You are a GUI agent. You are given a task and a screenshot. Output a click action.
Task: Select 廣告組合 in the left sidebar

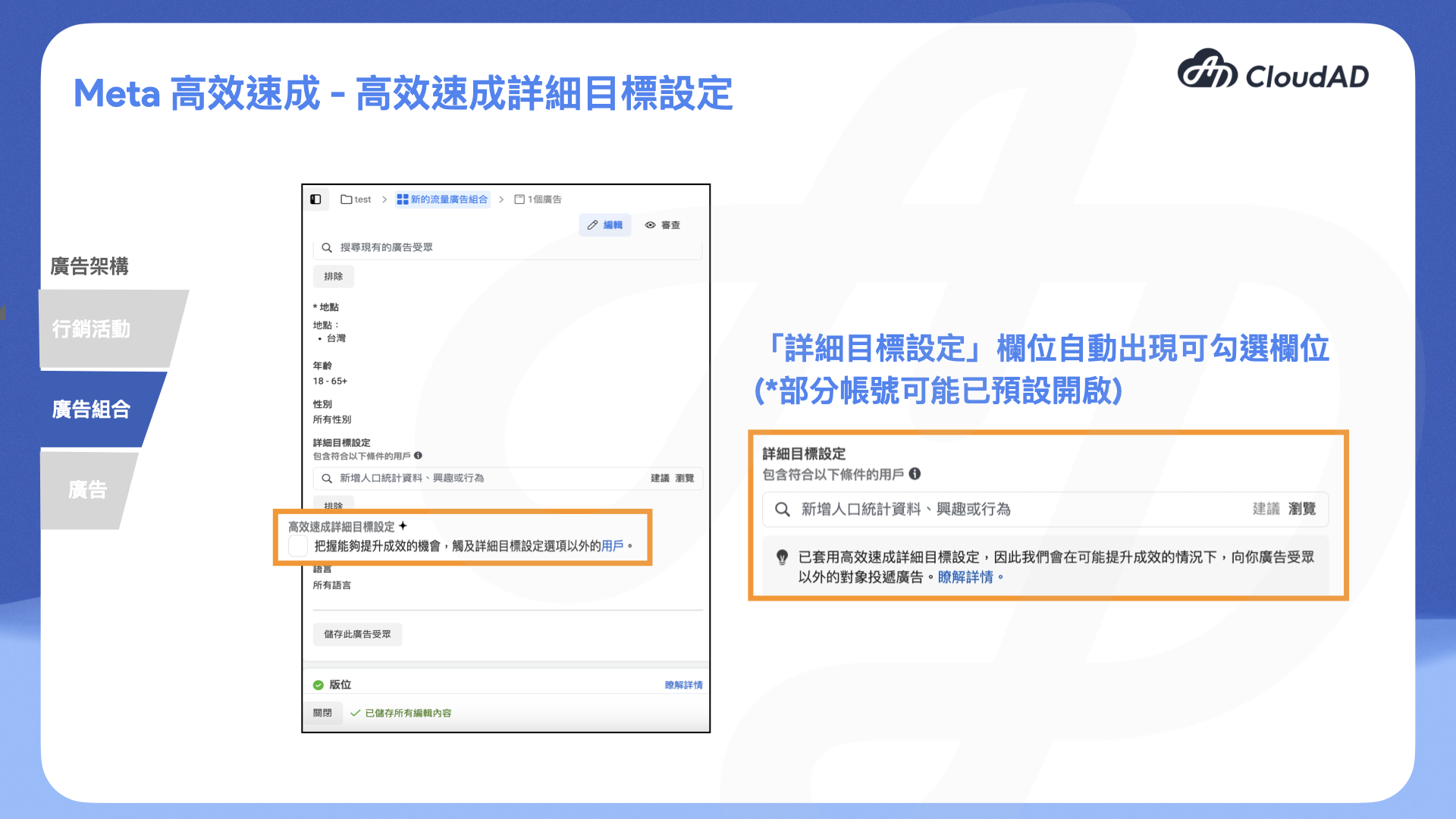click(x=91, y=409)
